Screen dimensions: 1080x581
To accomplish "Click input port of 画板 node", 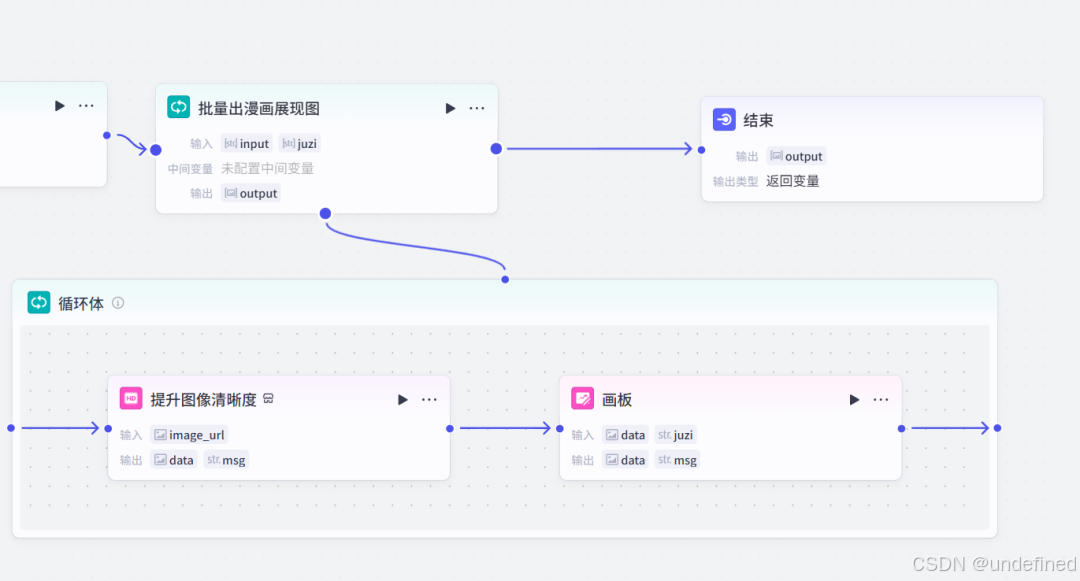I will [559, 428].
